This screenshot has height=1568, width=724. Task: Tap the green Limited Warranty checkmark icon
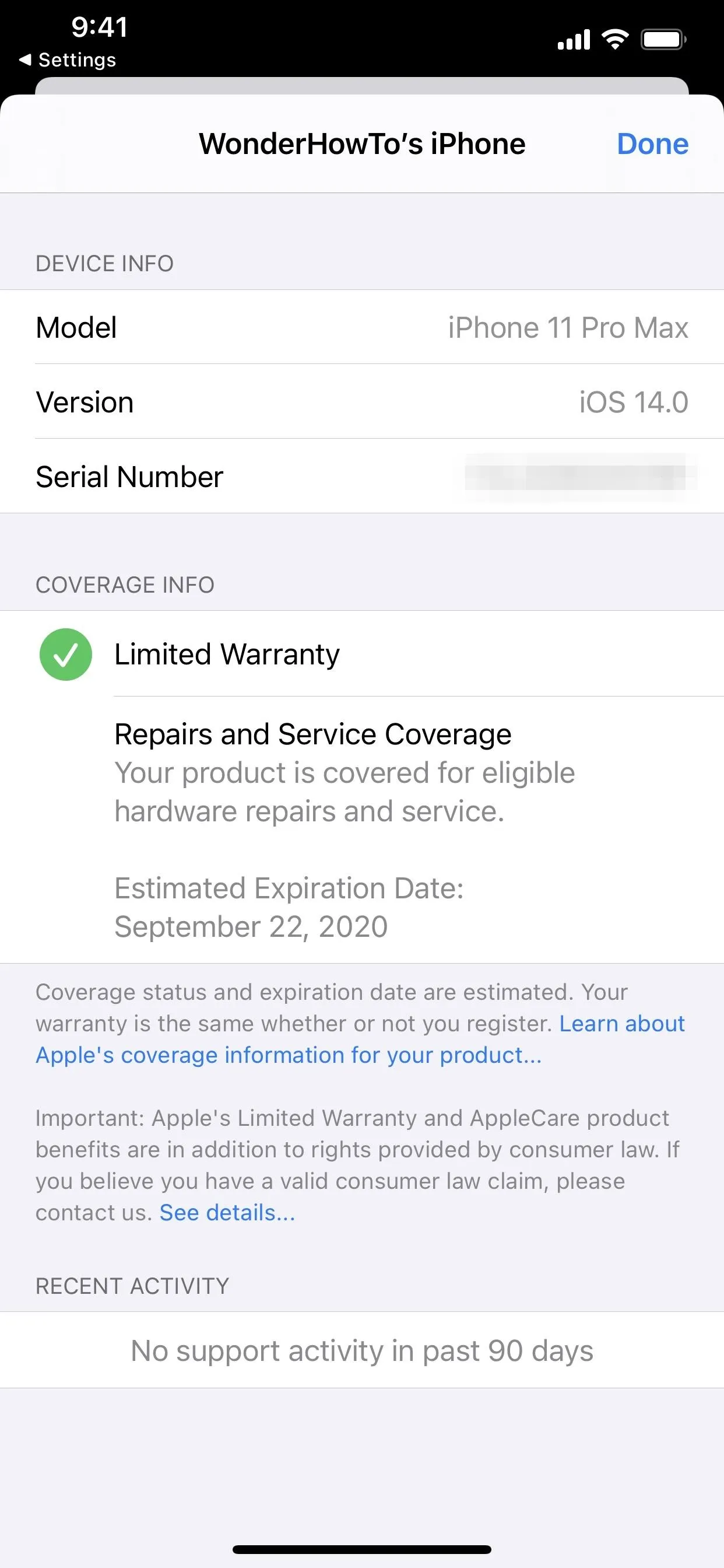click(x=66, y=654)
